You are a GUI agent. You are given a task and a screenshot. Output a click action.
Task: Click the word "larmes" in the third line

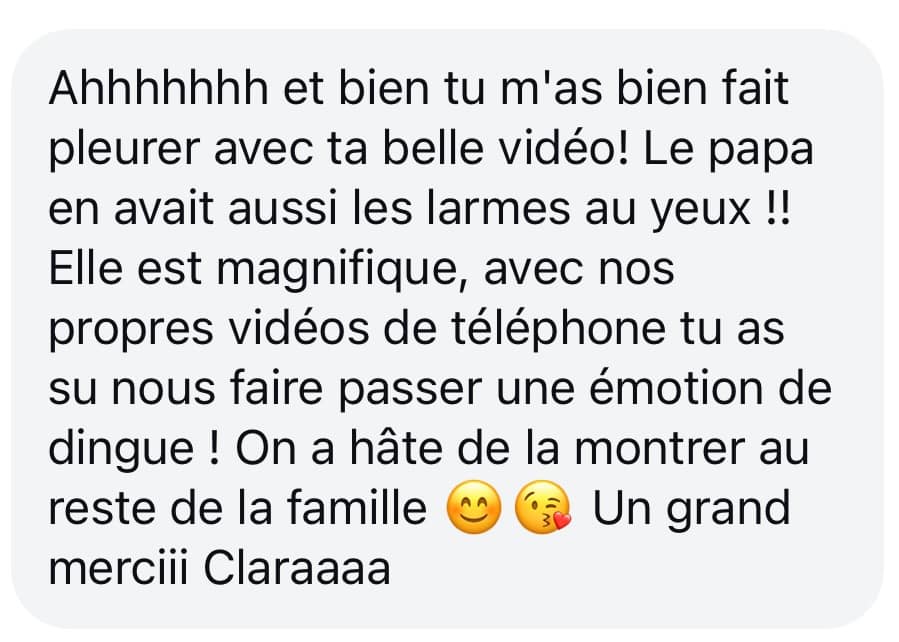[498, 208]
